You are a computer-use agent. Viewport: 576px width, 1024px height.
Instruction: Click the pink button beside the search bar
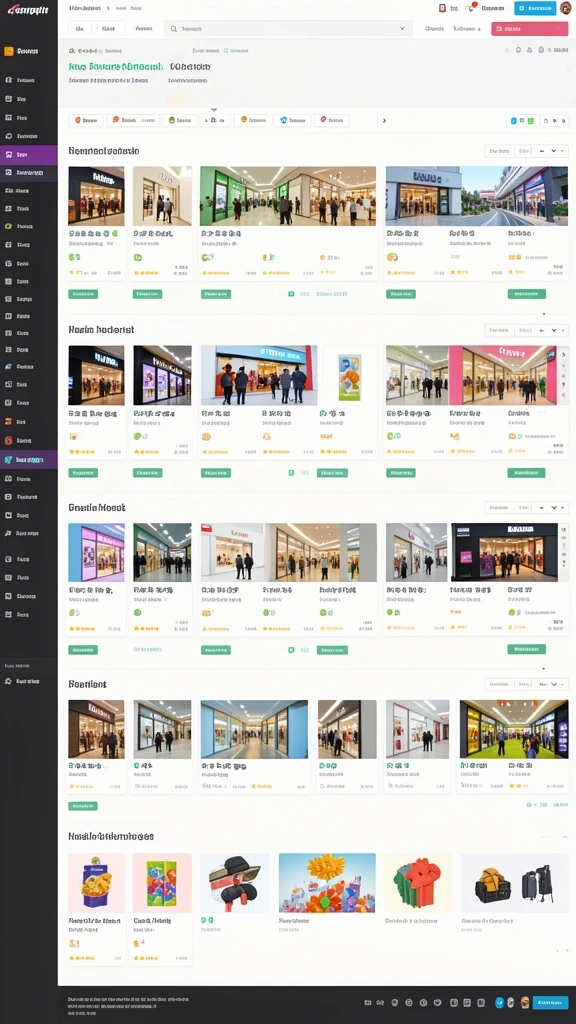[x=530, y=29]
